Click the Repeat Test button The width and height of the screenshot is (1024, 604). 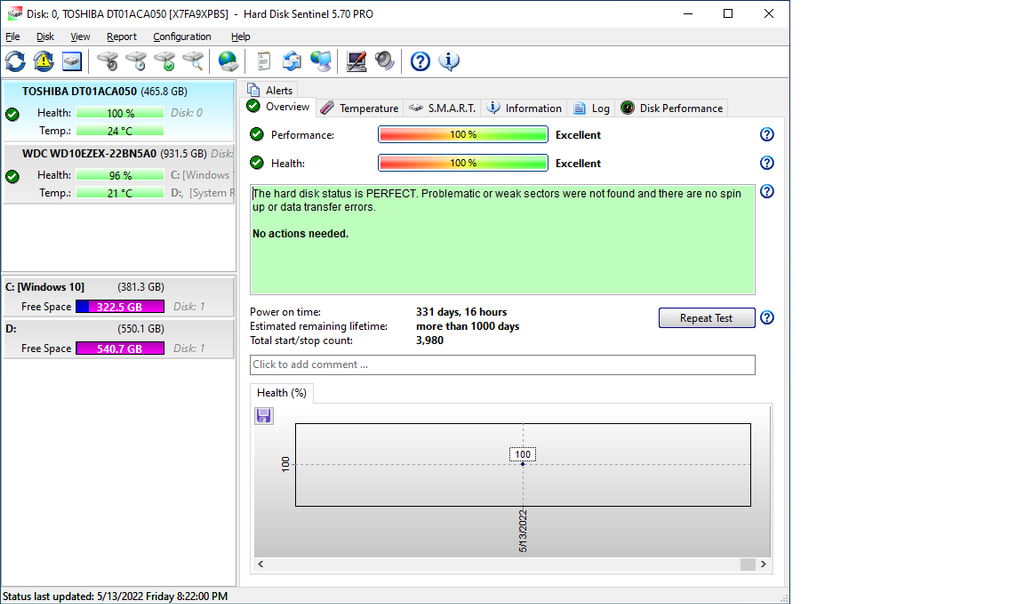click(707, 318)
